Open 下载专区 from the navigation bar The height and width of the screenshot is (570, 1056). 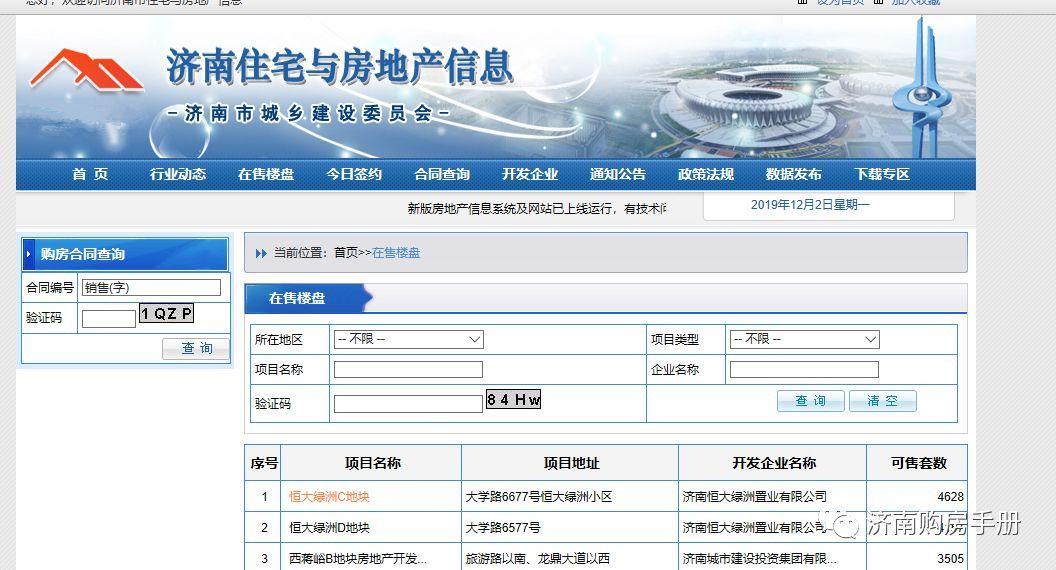click(882, 174)
